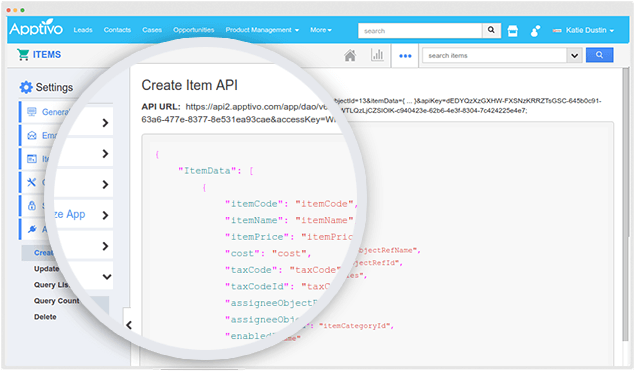This screenshot has height=371, width=635.
Task: Click the Create Item API heading
Action: [x=190, y=85]
